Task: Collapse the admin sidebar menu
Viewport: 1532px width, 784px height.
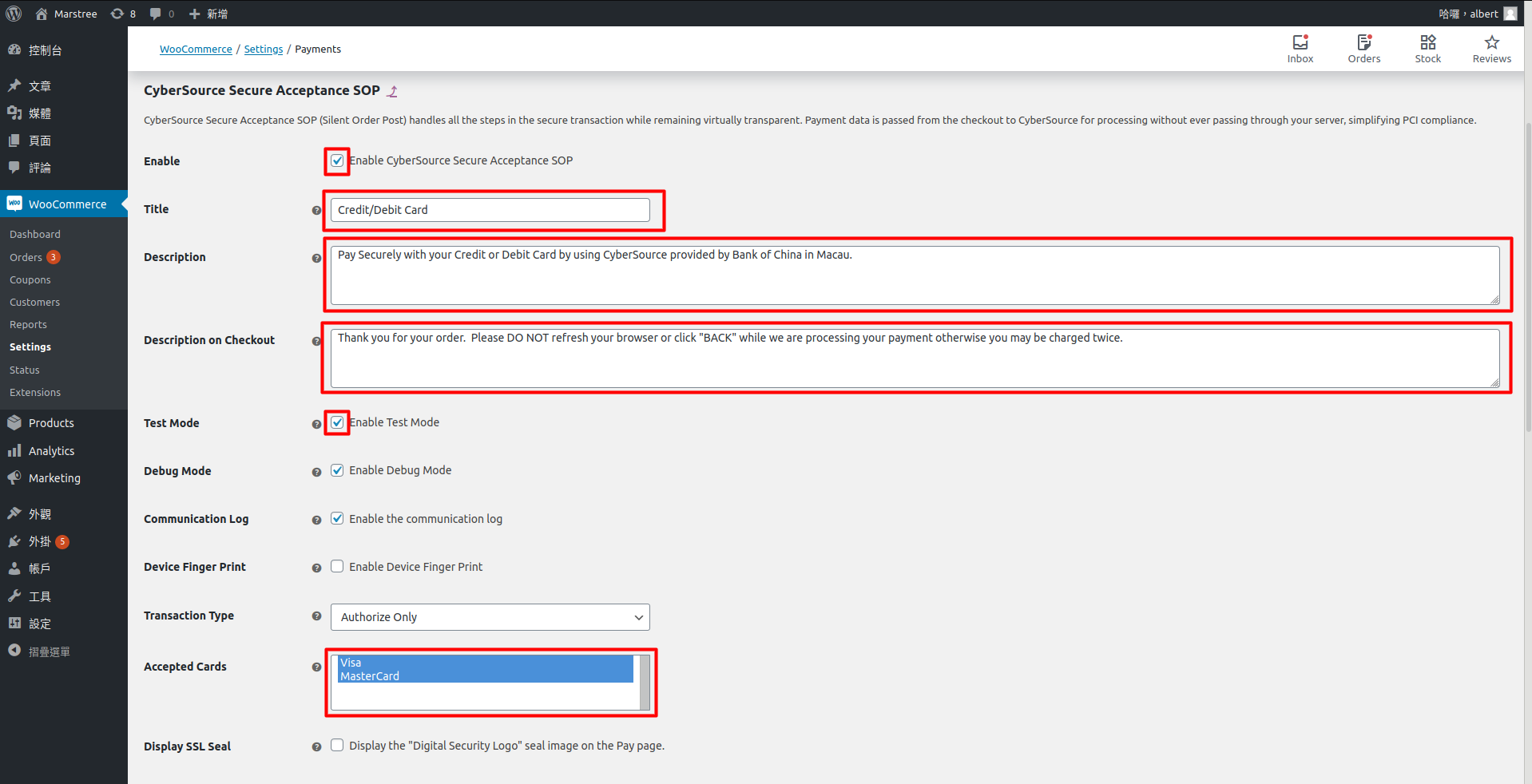Action: point(50,651)
